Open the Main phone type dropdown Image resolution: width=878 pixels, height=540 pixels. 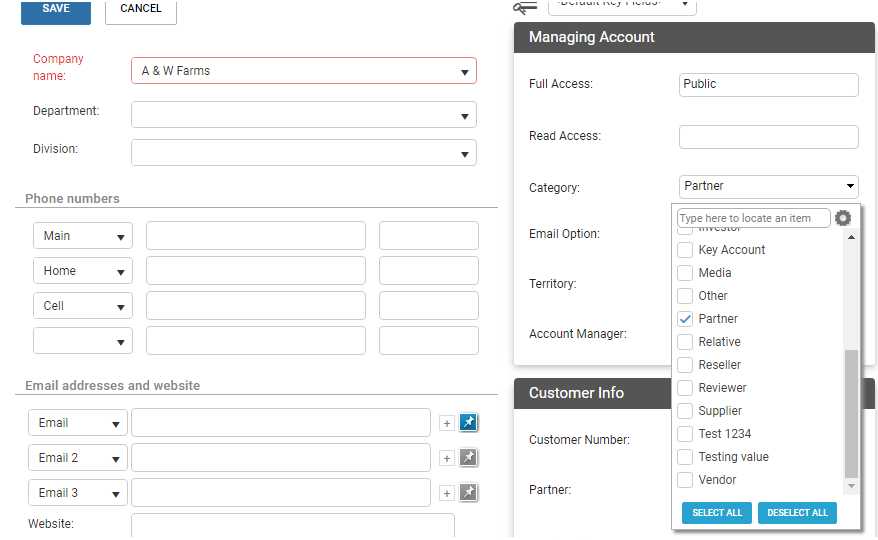point(83,236)
